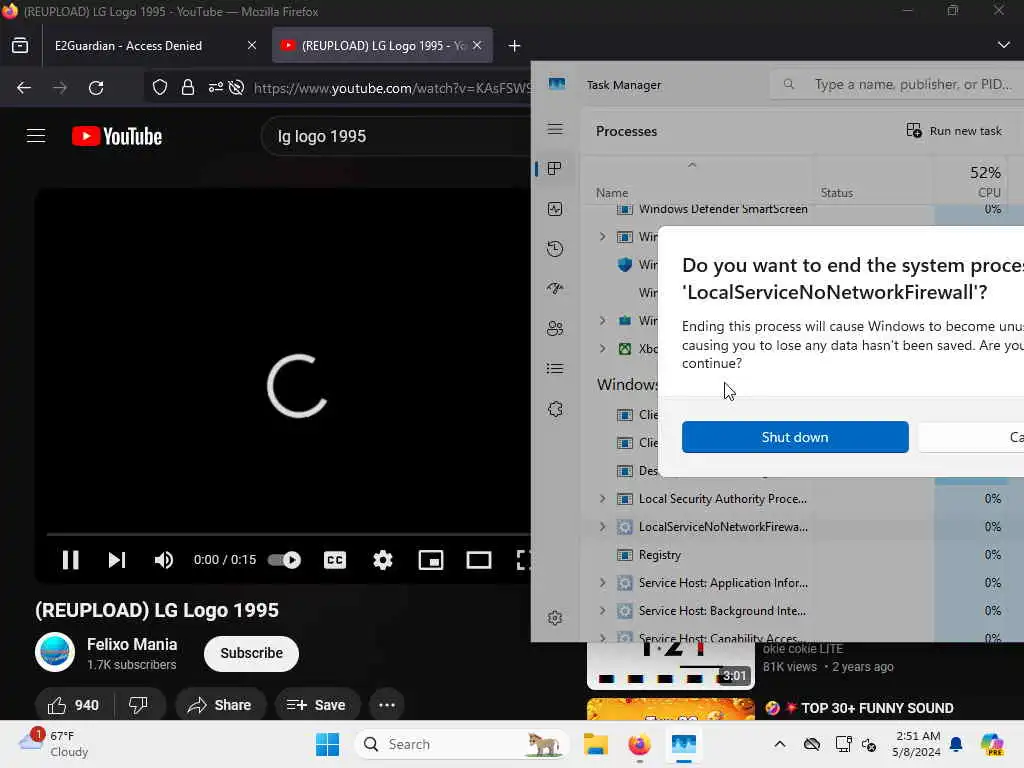Click the YouTube search box with 'lg logo 1995'
The width and height of the screenshot is (1024, 768).
[396, 136]
